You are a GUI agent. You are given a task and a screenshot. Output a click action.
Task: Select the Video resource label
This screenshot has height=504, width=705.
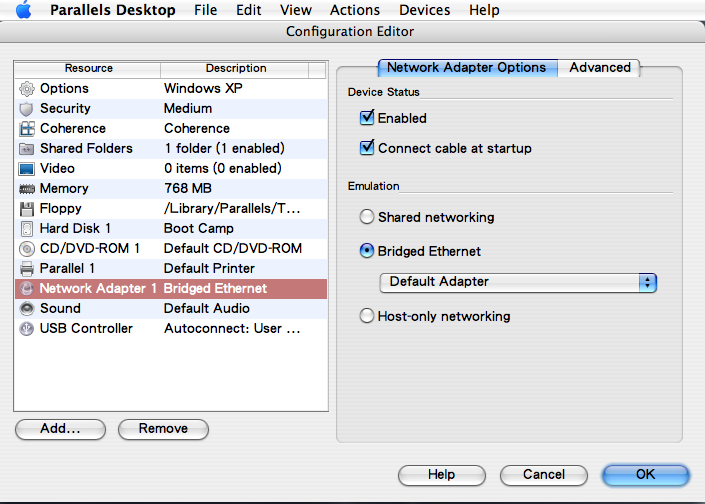point(57,169)
